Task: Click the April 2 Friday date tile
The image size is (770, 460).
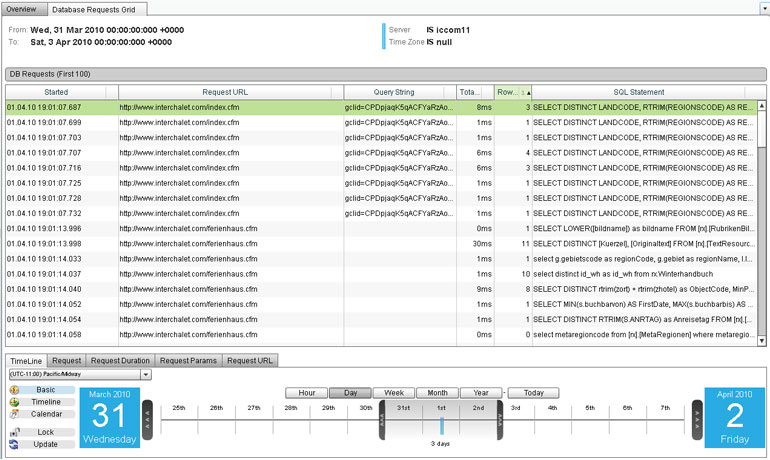Action: click(x=735, y=418)
